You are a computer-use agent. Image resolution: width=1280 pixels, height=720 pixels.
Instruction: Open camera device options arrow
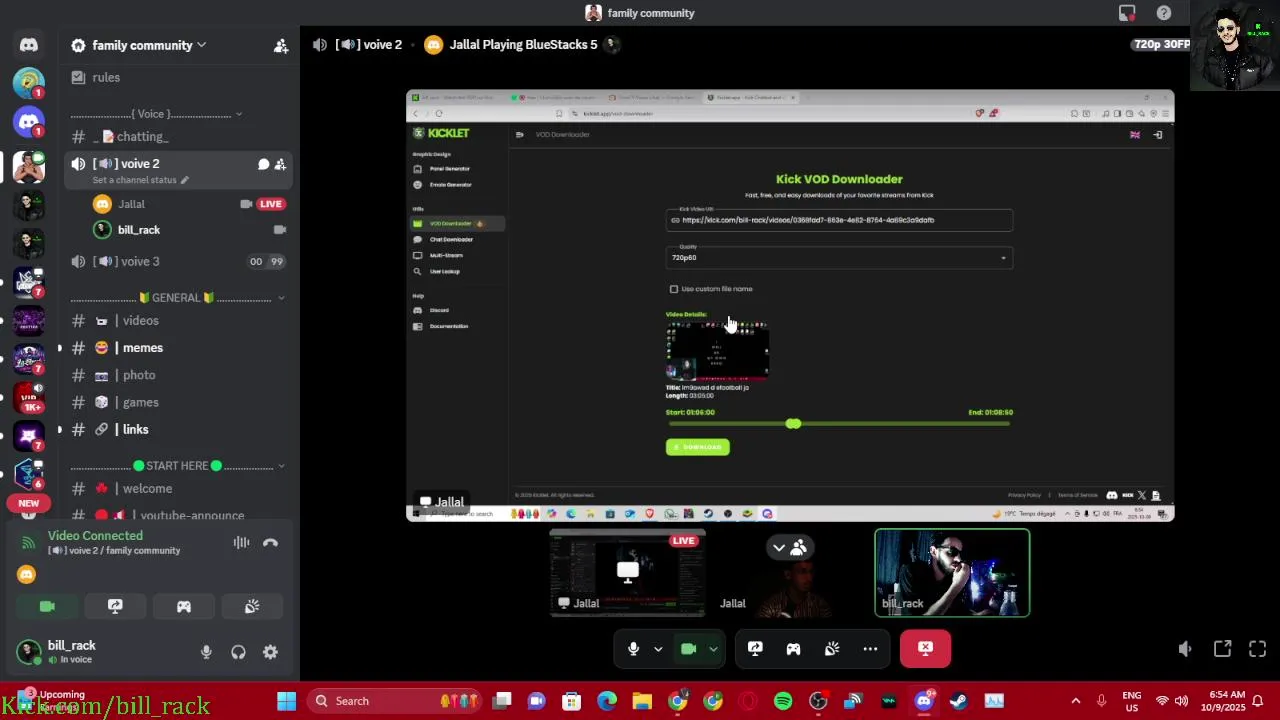(713, 649)
